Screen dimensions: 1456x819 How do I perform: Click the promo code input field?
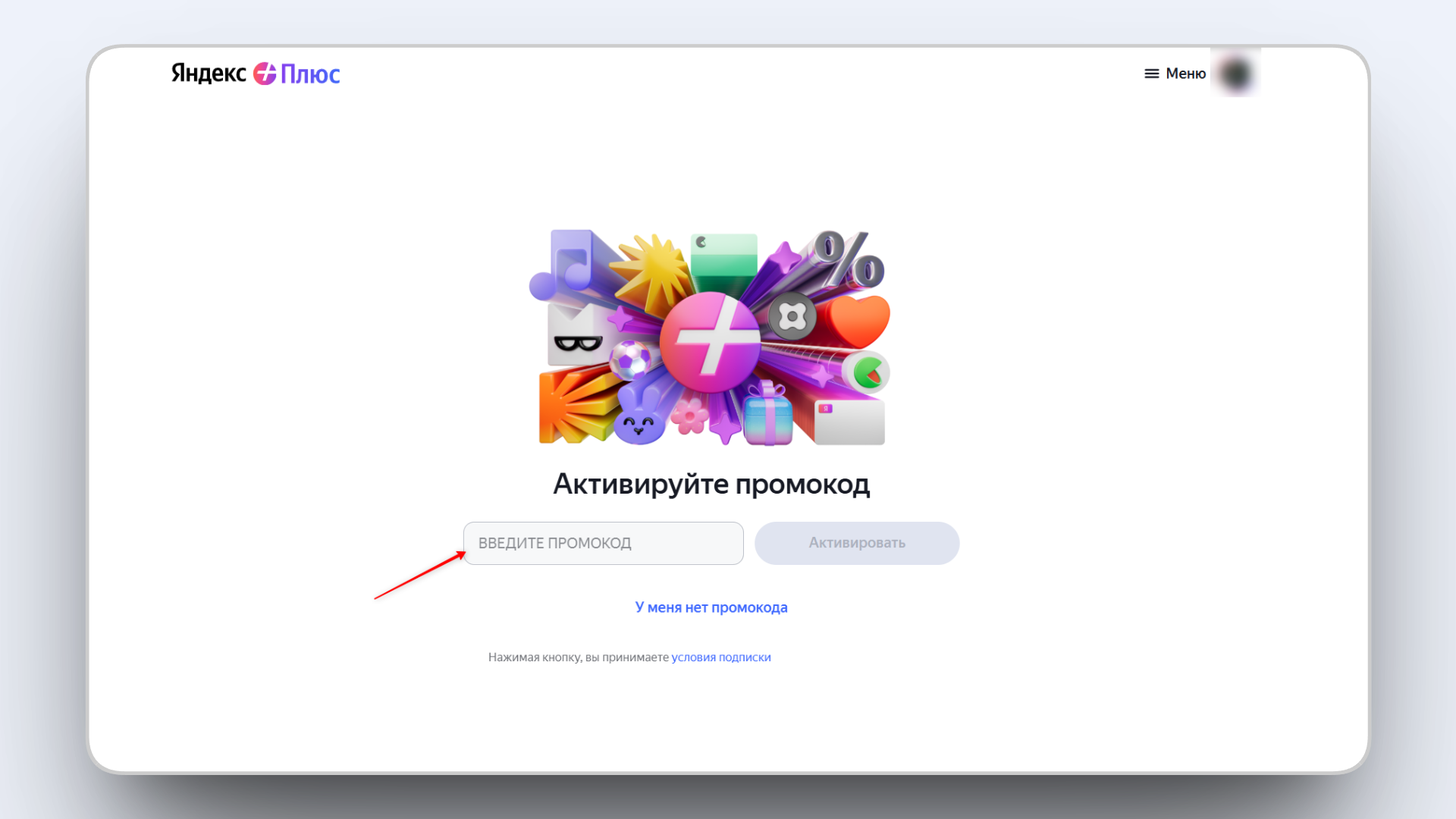(x=603, y=543)
